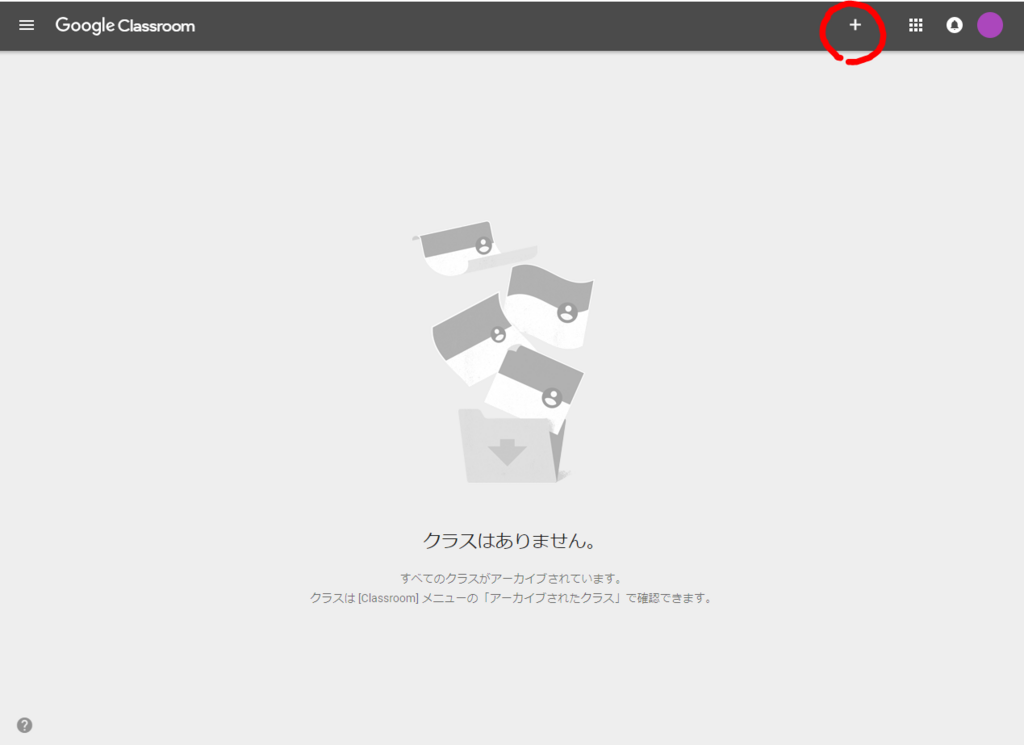This screenshot has width=1024, height=745.
Task: Open help with the question mark icon
Action: pos(24,725)
